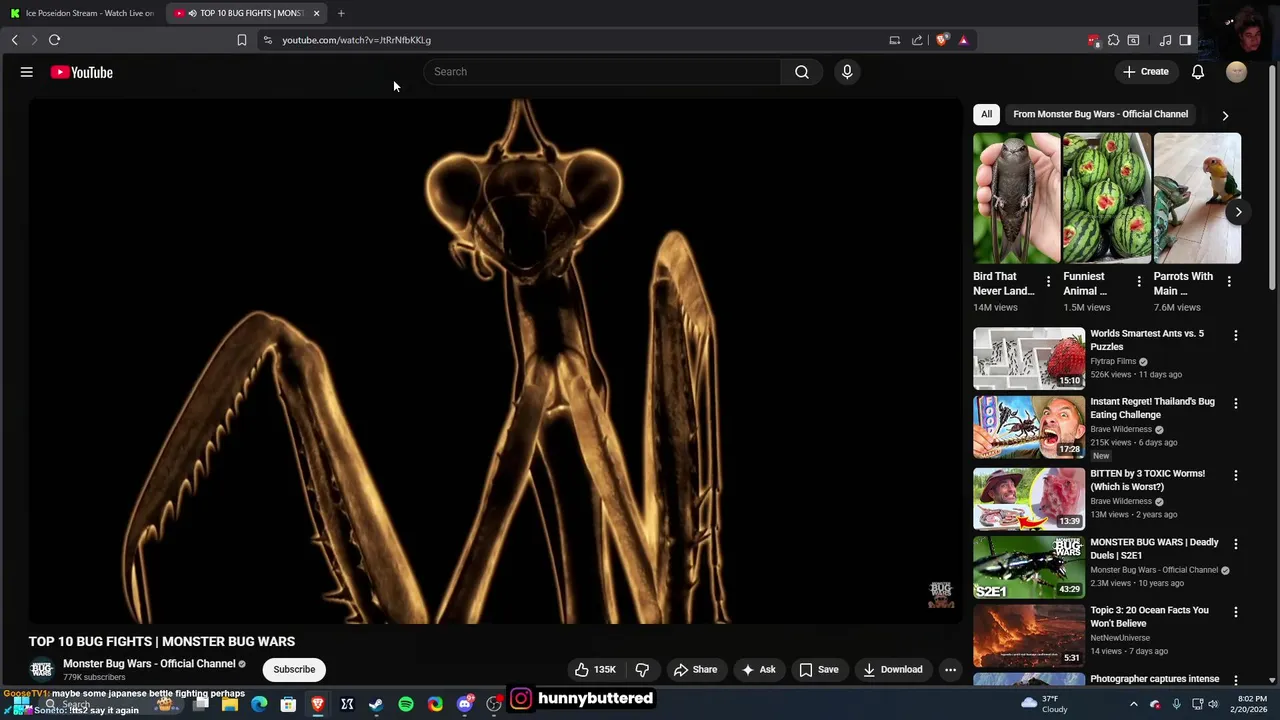Select From Monster Bug Wars - Official Channel chip
The image size is (1280, 720).
1100,114
